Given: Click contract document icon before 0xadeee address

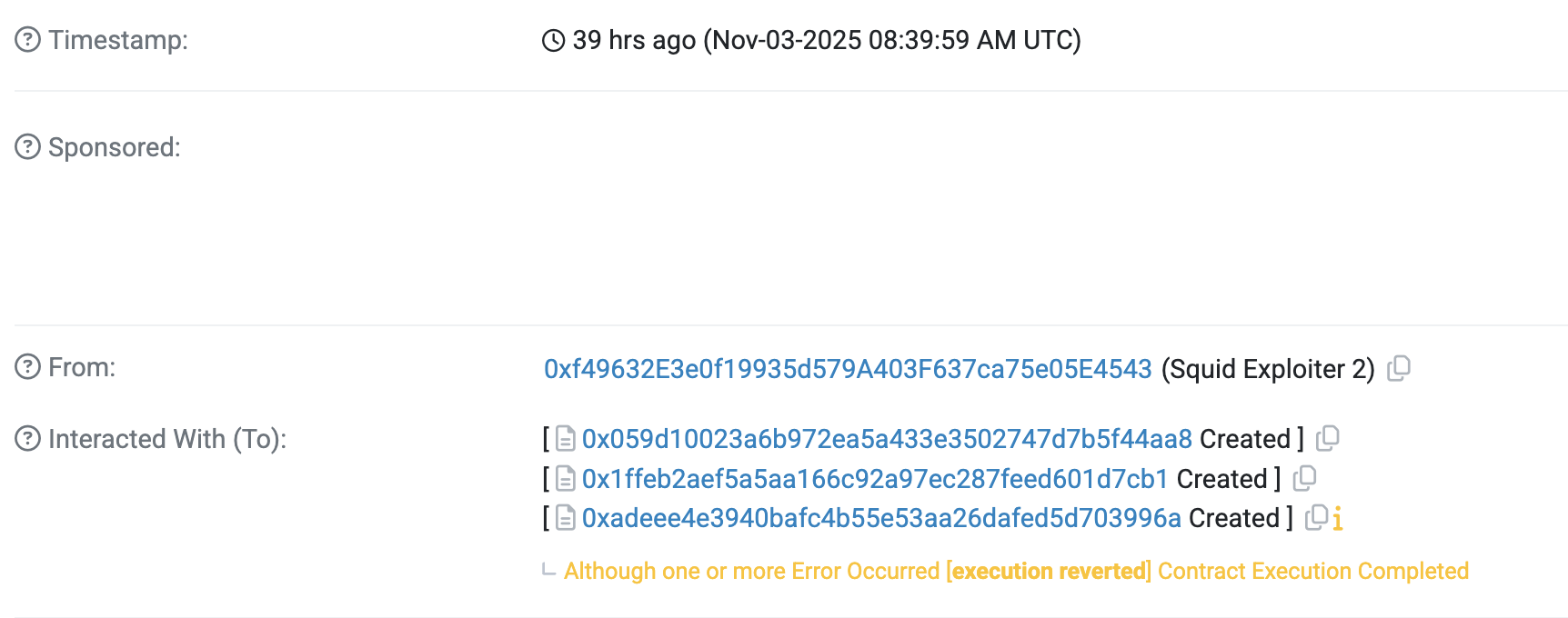Looking at the screenshot, I should point(566,518).
